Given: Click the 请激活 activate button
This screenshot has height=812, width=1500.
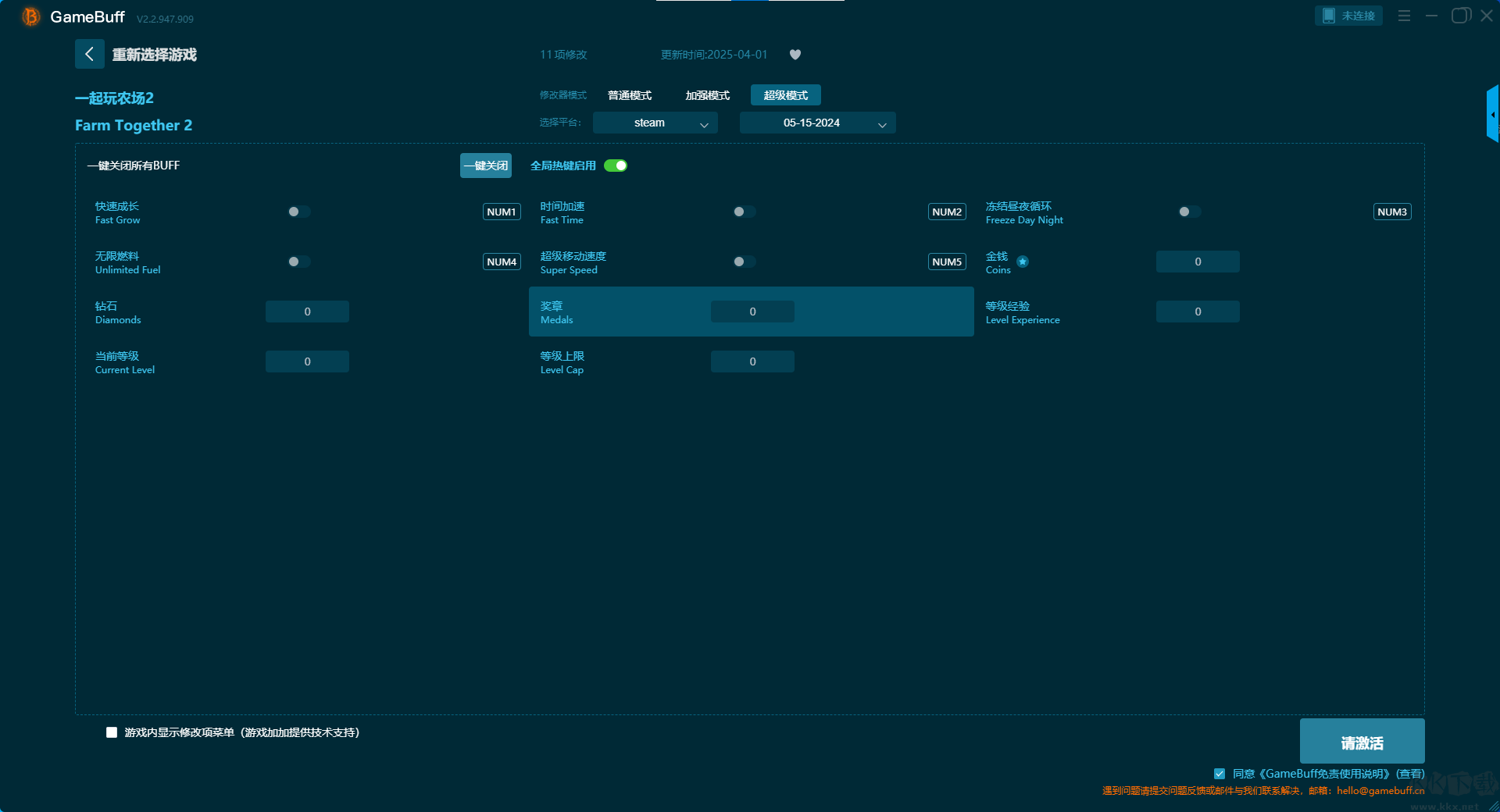Looking at the screenshot, I should (x=1362, y=742).
